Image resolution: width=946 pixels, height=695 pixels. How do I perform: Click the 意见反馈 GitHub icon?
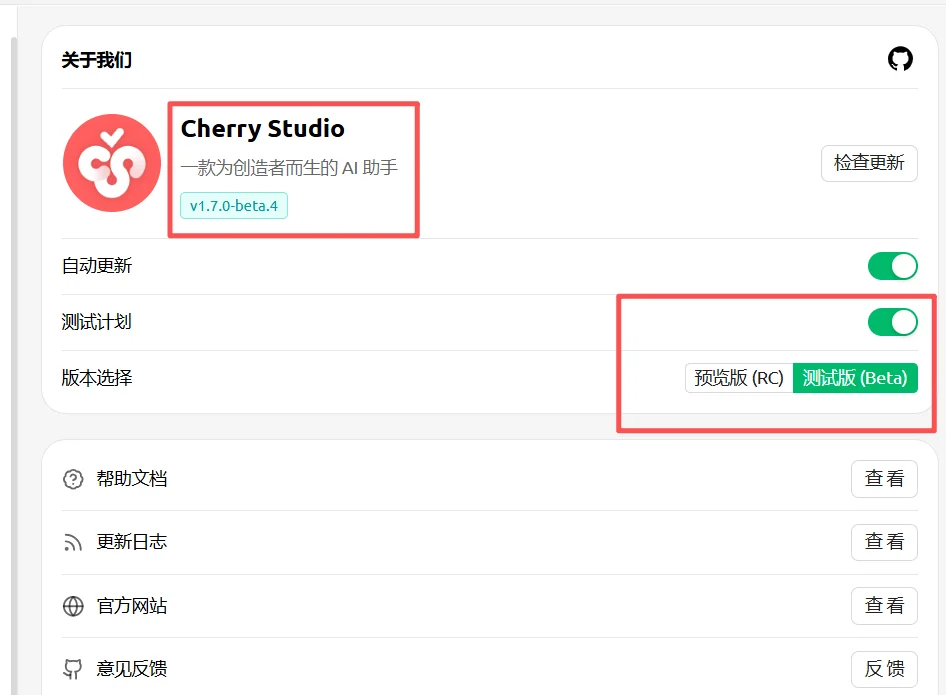click(x=73, y=669)
